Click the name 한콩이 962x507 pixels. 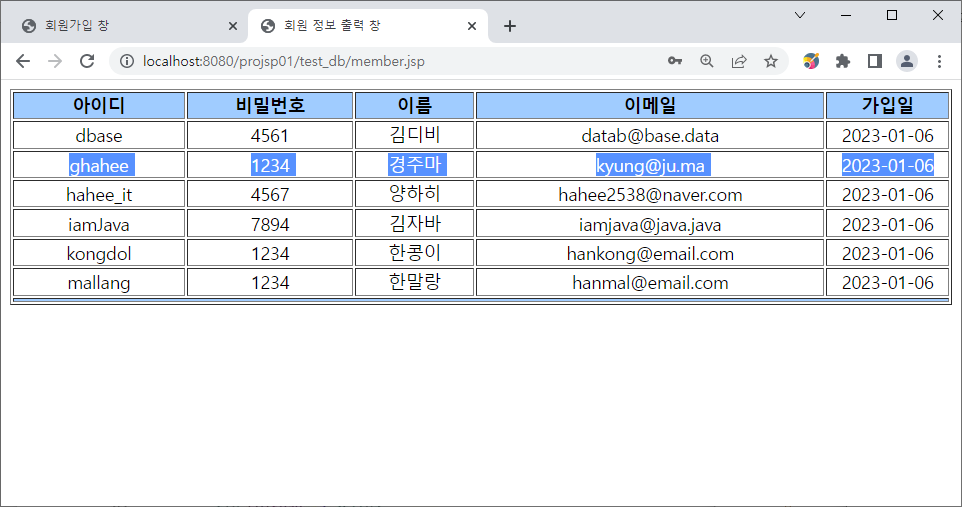click(415, 253)
